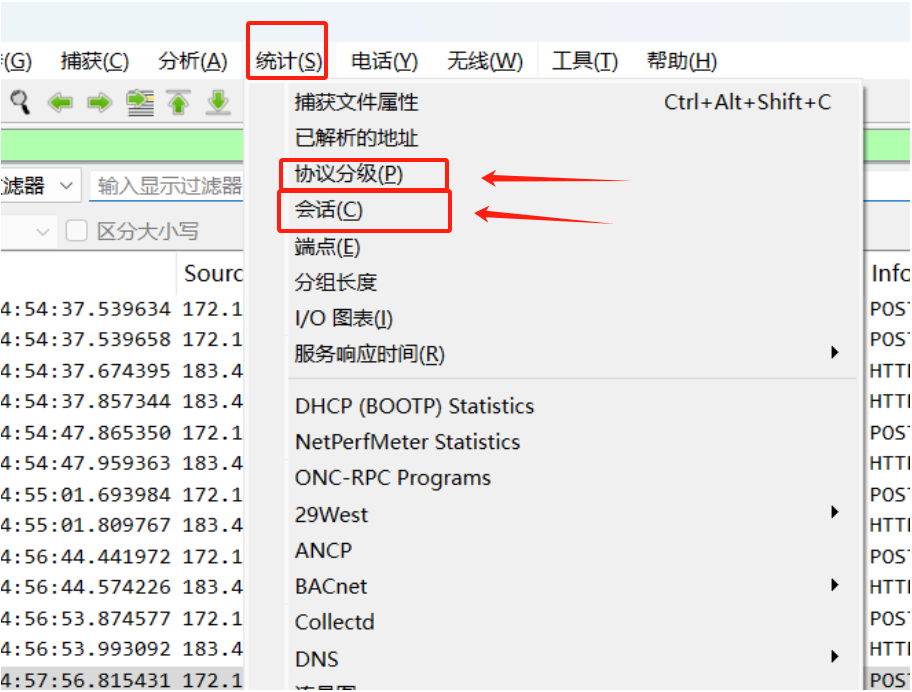Select packet row at 4:56:44.574226
Screen dimensions: 912x692
coord(122,587)
